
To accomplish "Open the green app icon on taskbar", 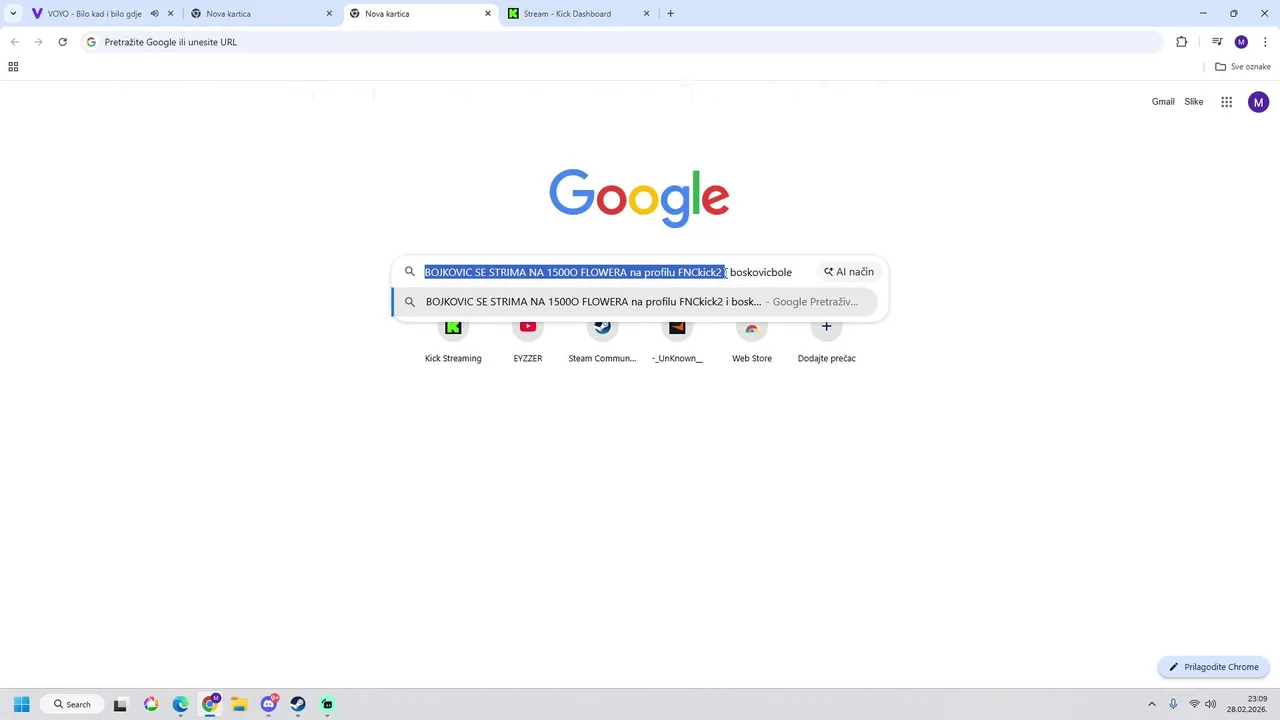I will 327,704.
